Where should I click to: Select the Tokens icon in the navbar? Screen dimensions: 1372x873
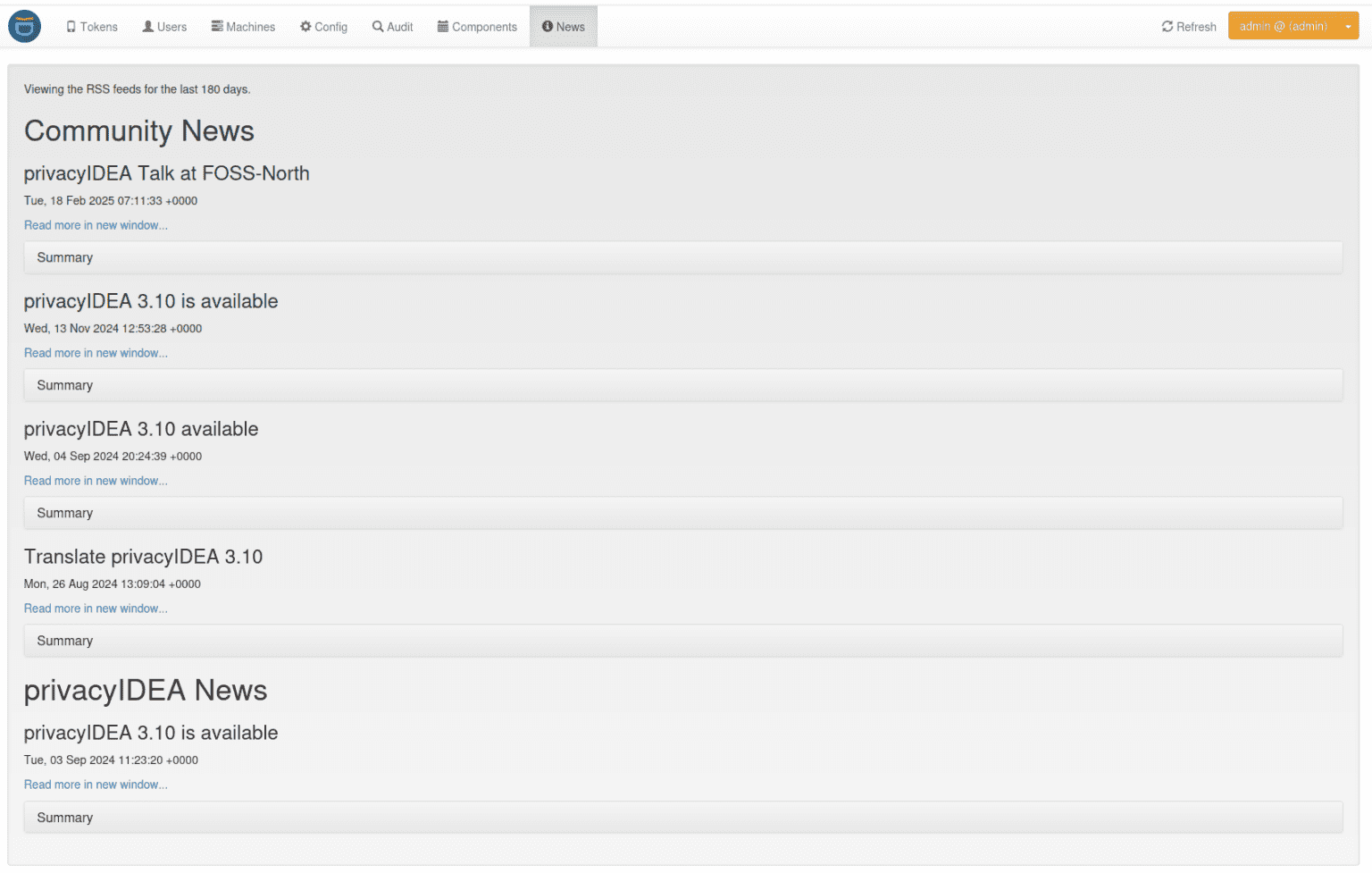pos(71,26)
